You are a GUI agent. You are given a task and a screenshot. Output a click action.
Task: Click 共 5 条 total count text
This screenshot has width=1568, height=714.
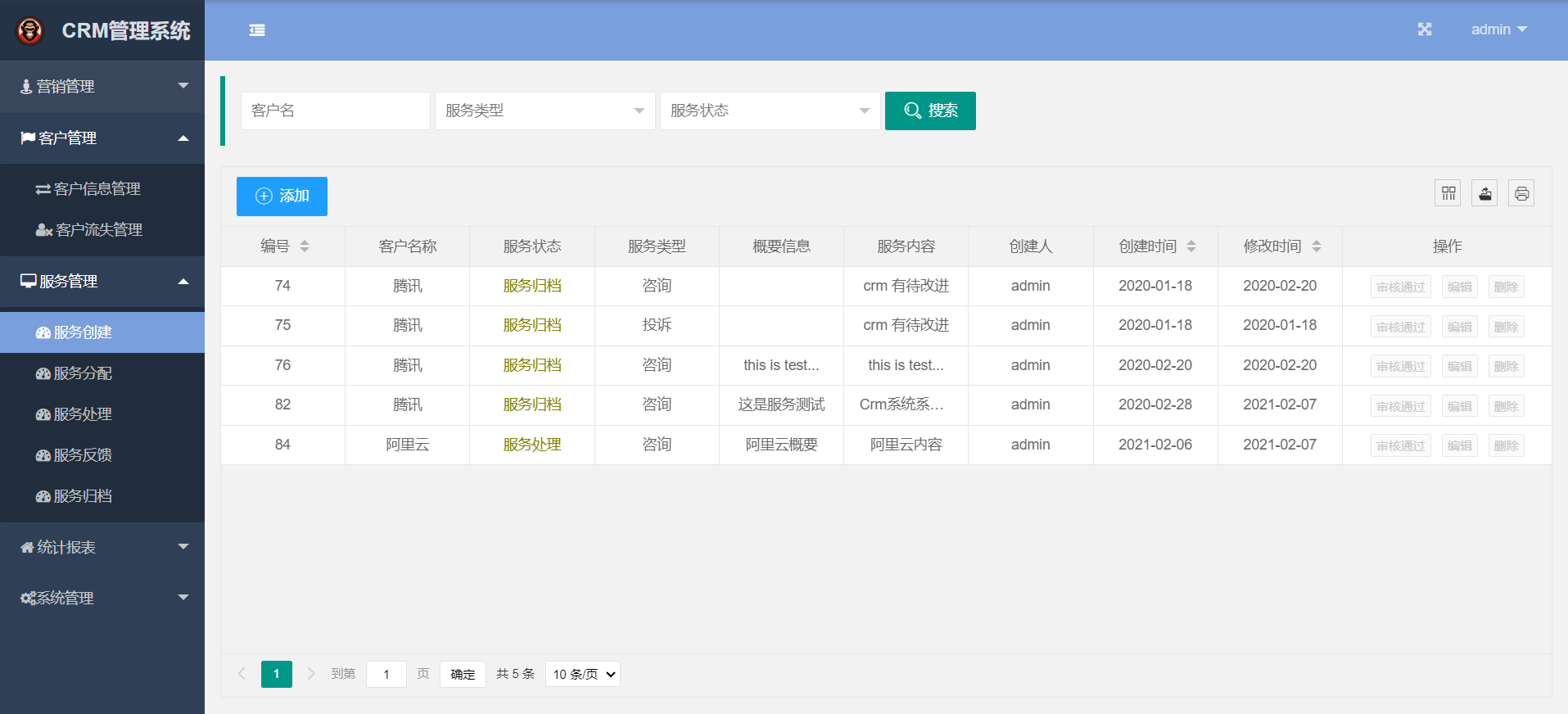coord(516,674)
